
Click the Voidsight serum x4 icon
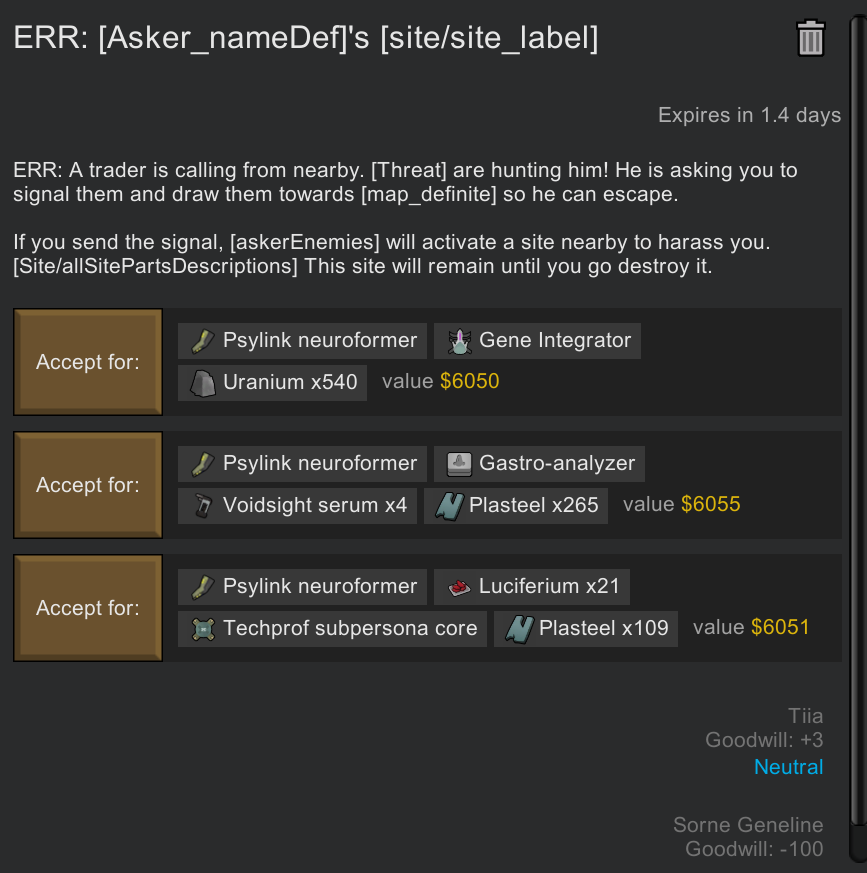[x=203, y=506]
